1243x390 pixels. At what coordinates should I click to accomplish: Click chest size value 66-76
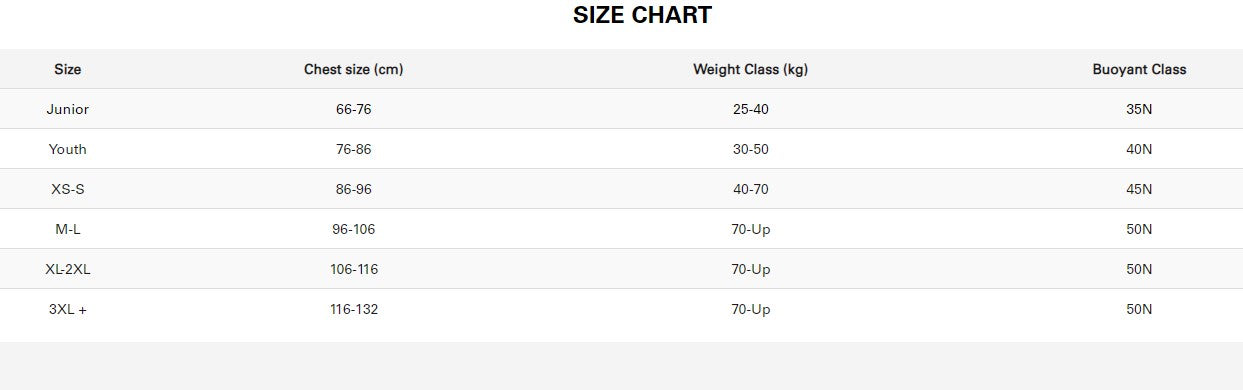(x=354, y=109)
